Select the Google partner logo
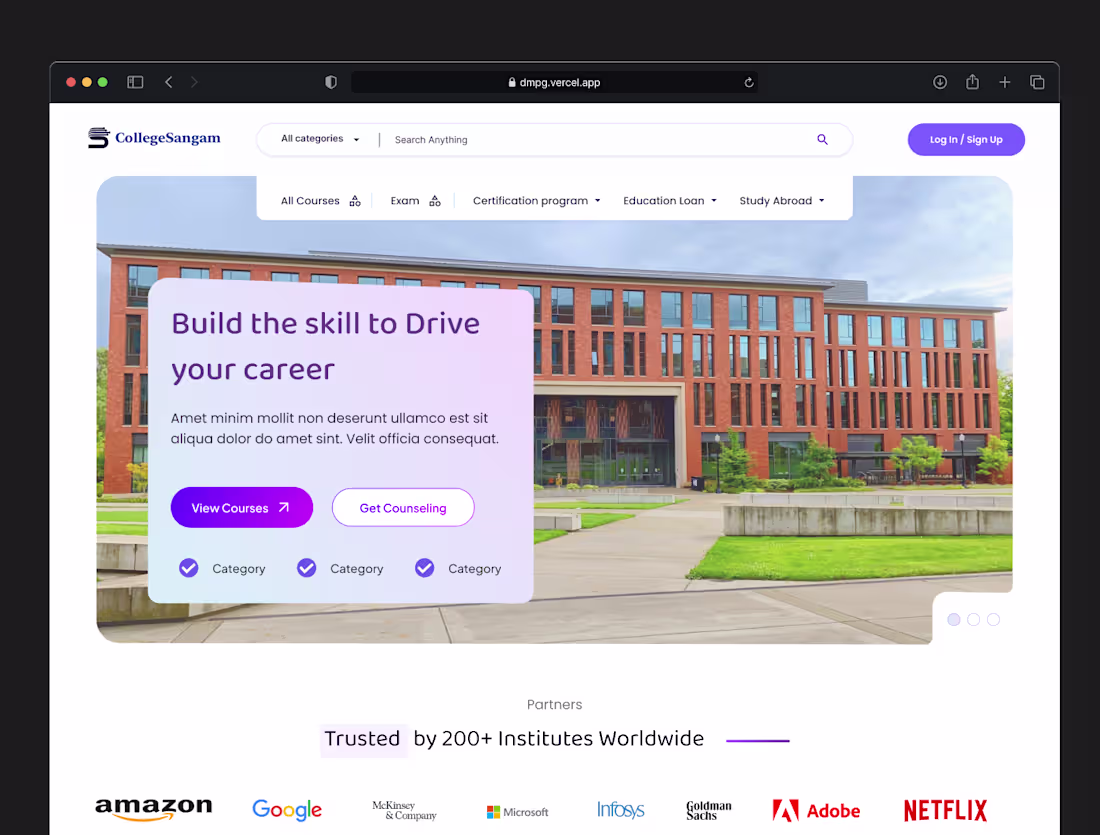The height and width of the screenshot is (835, 1100). point(287,810)
